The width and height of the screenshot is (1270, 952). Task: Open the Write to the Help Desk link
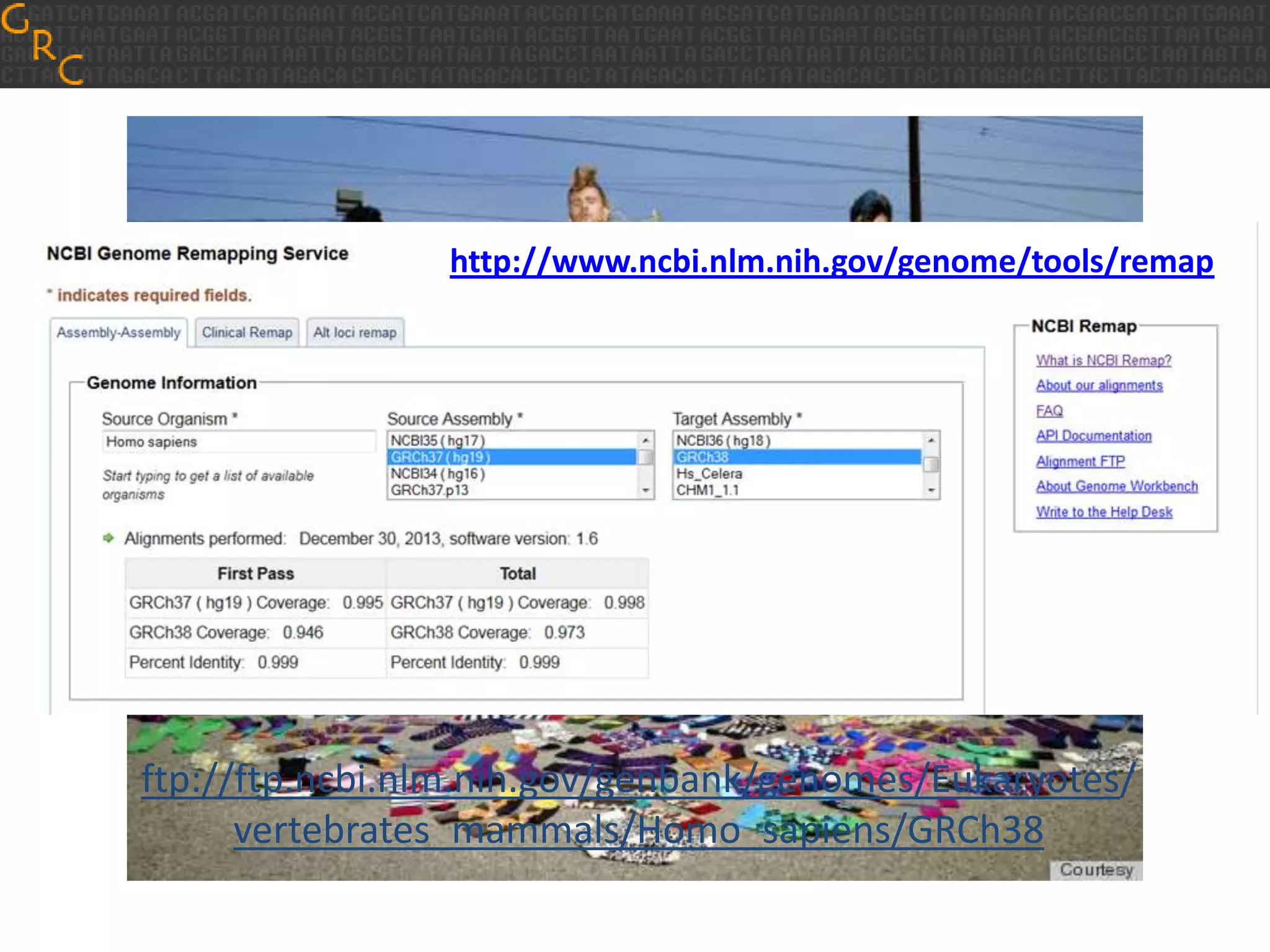[x=1104, y=512]
